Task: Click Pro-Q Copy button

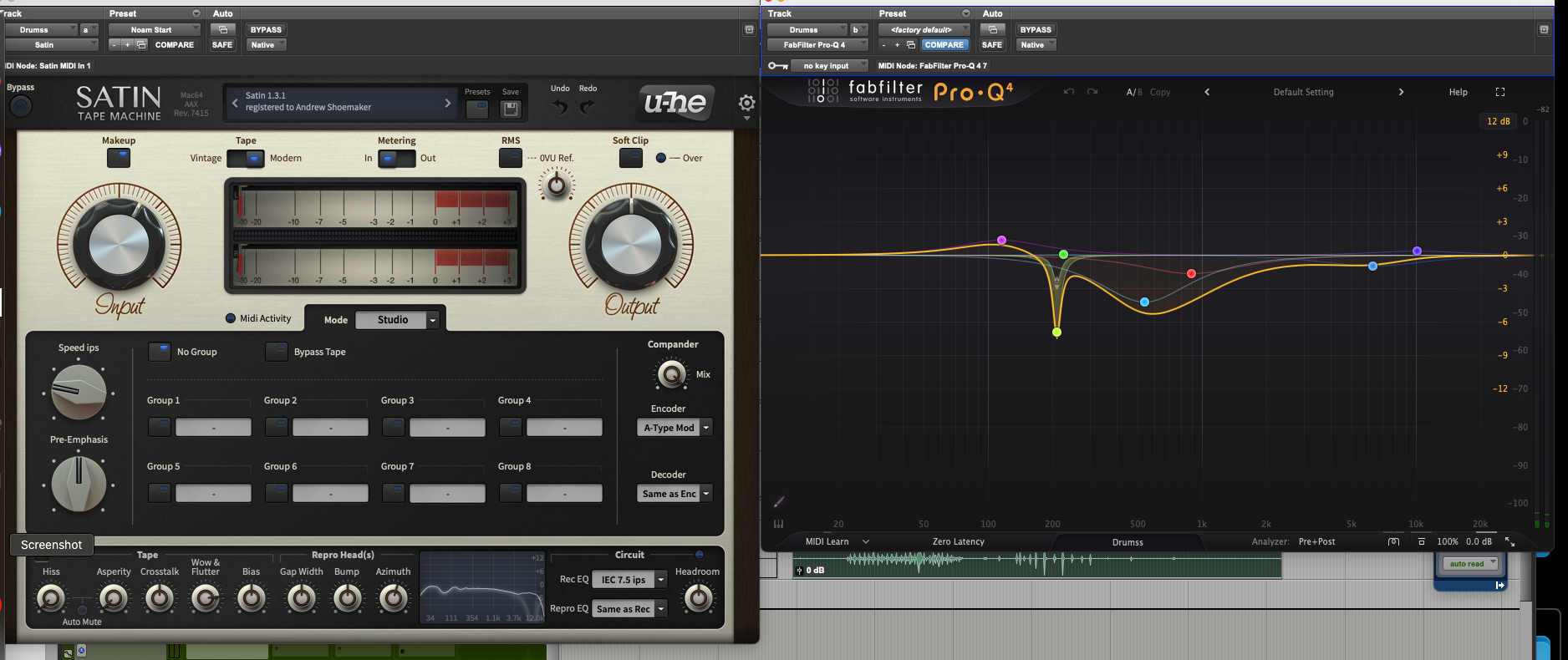Action: pyautogui.click(x=1160, y=92)
